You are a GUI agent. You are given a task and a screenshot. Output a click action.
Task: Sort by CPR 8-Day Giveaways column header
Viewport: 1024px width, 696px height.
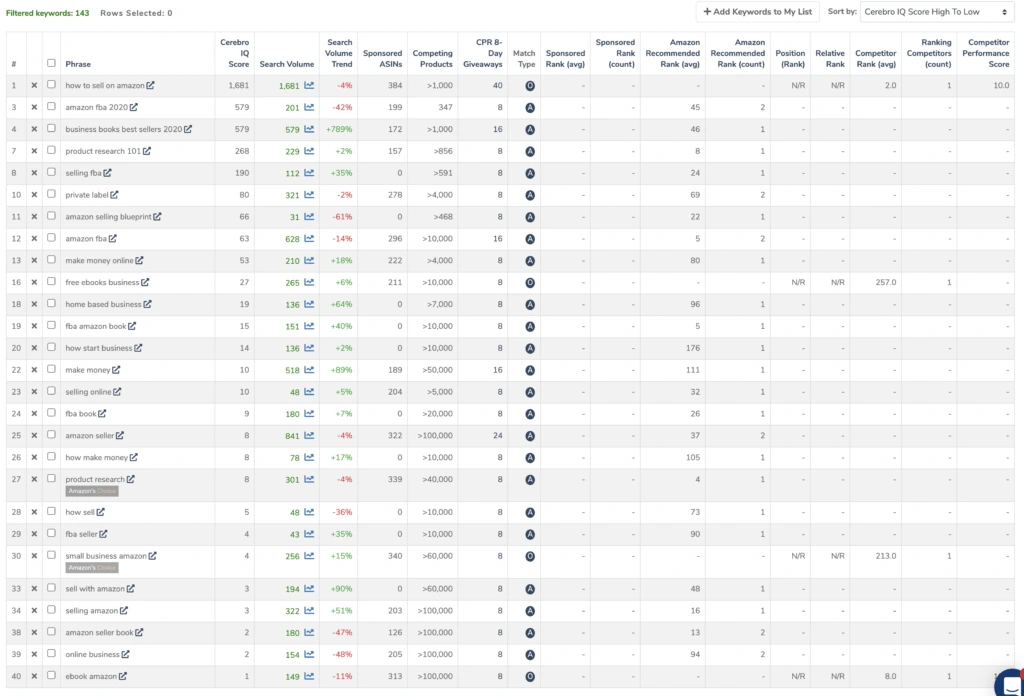pyautogui.click(x=483, y=53)
